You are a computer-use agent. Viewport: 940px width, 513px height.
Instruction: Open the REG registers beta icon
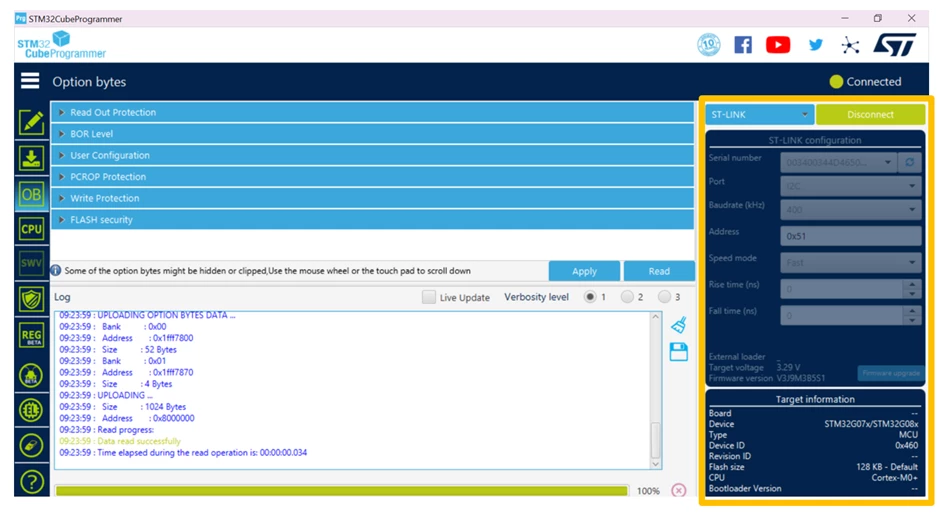31,336
